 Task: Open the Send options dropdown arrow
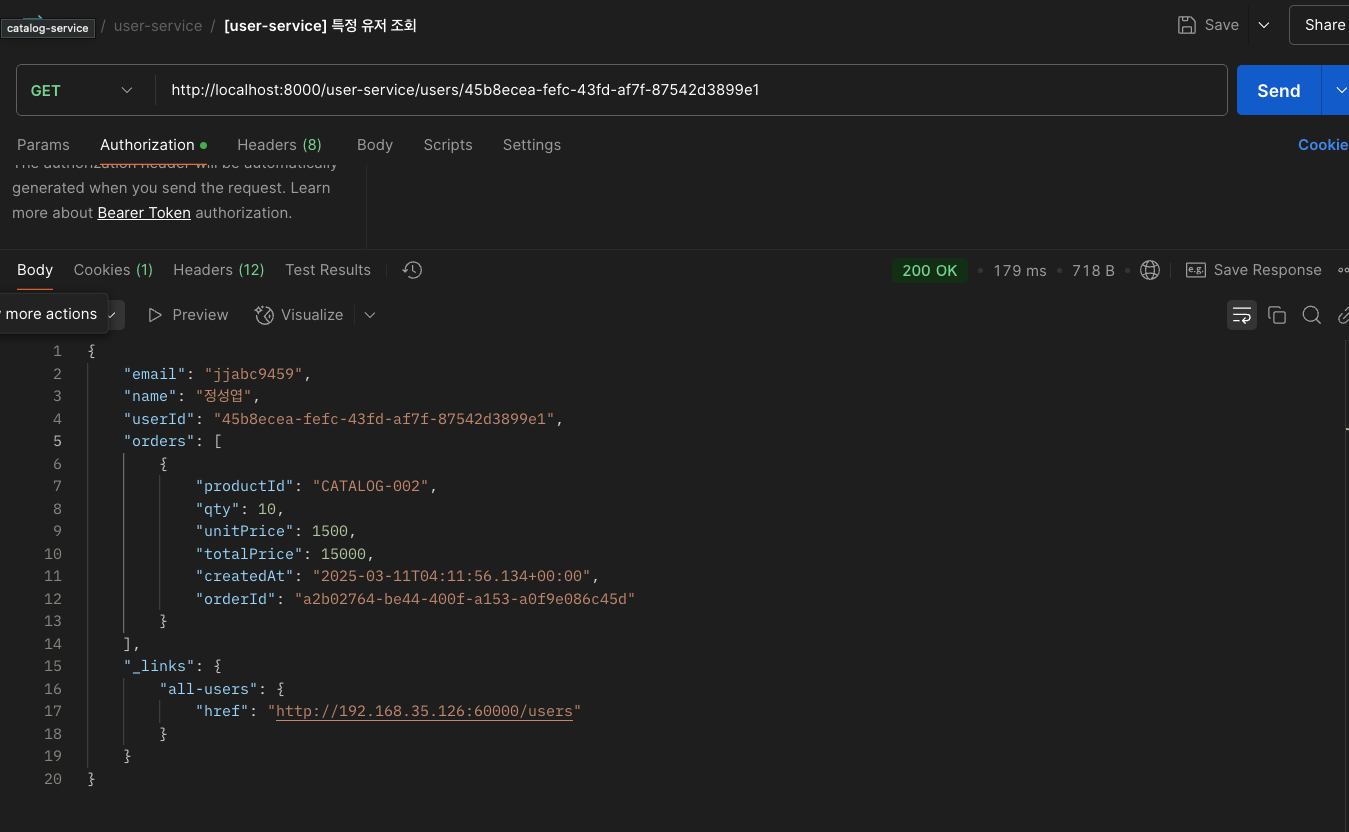1338,90
